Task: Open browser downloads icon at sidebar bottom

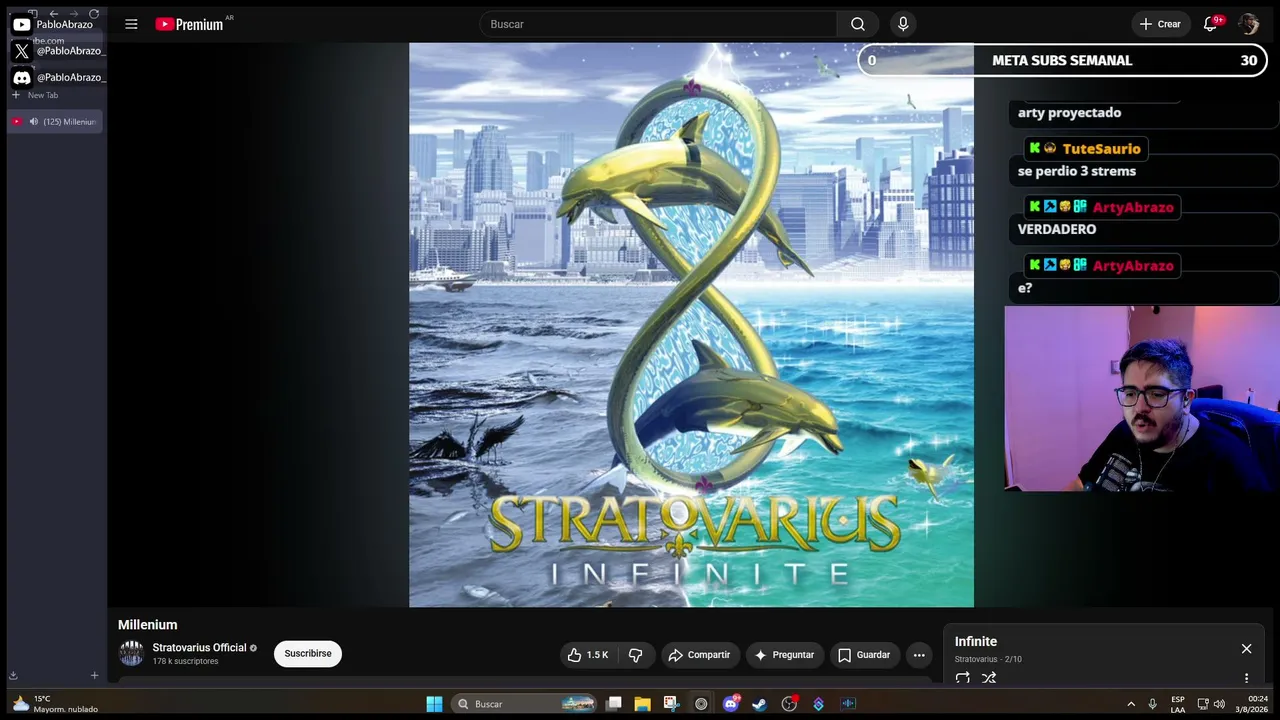Action: click(x=14, y=676)
